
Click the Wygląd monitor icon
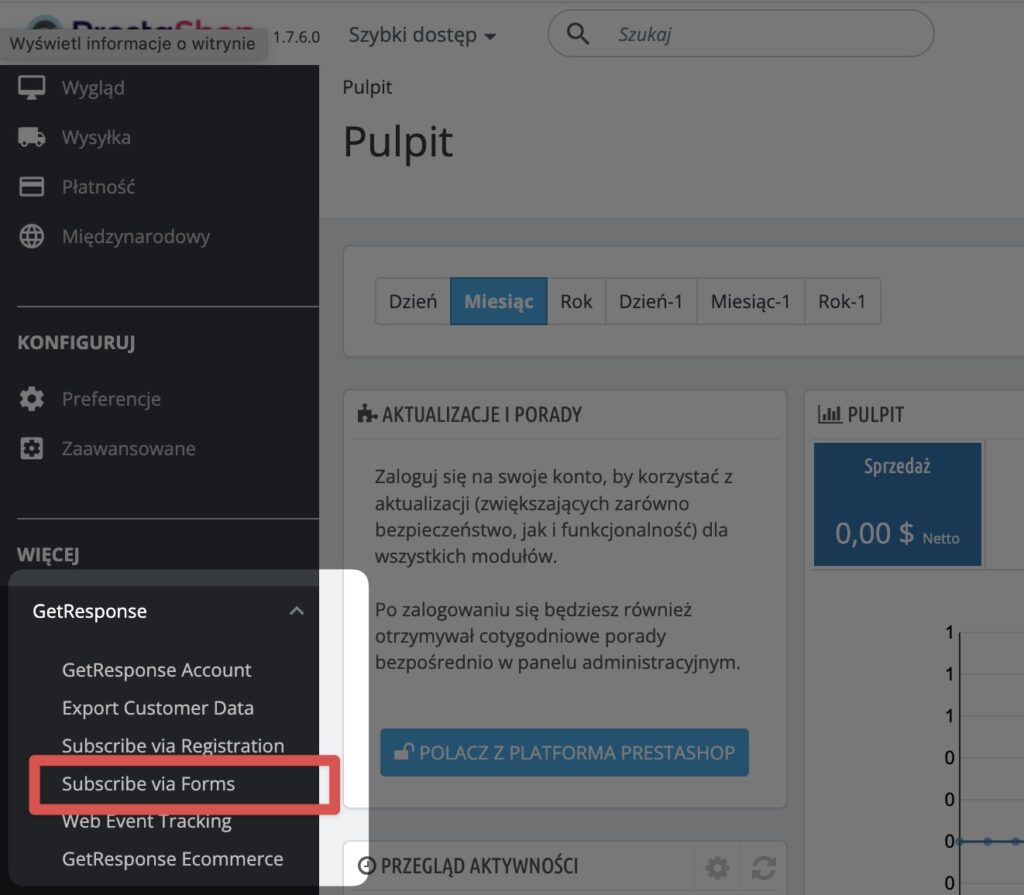pyautogui.click(x=31, y=88)
